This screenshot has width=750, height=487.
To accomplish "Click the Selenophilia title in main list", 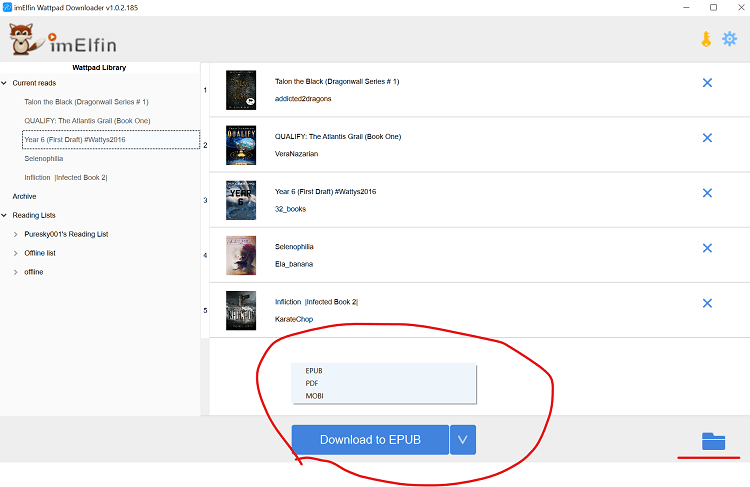I will pyautogui.click(x=294, y=246).
